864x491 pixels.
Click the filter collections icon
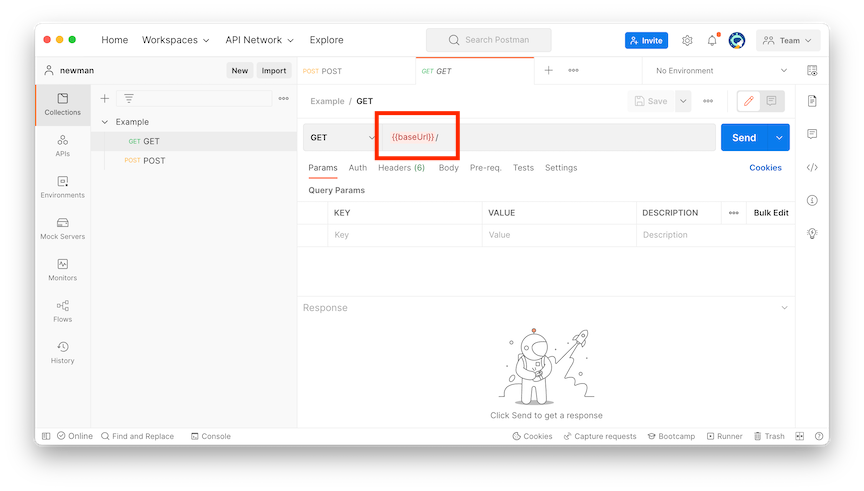pyautogui.click(x=129, y=99)
